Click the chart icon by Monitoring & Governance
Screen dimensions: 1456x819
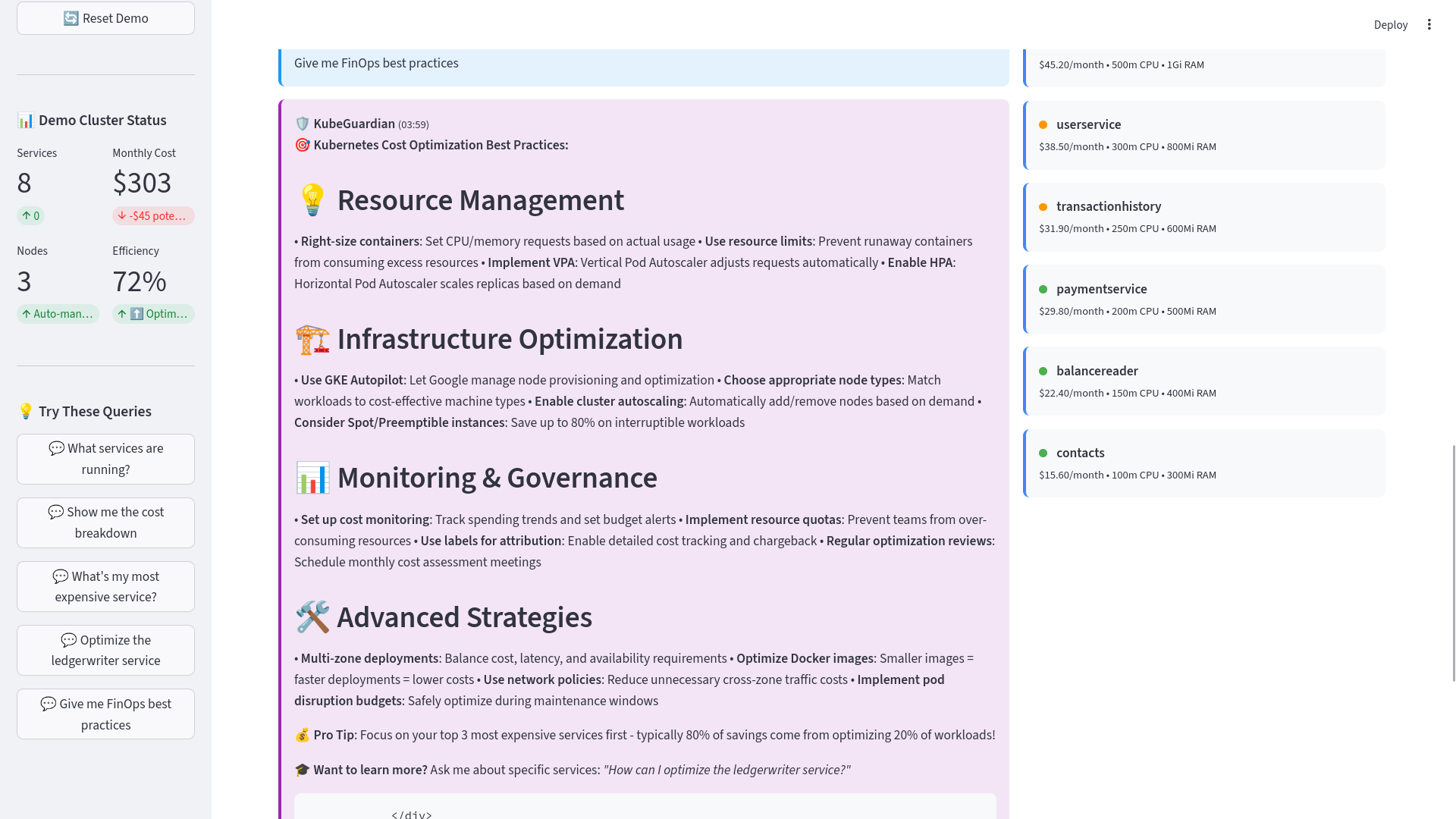pos(312,478)
